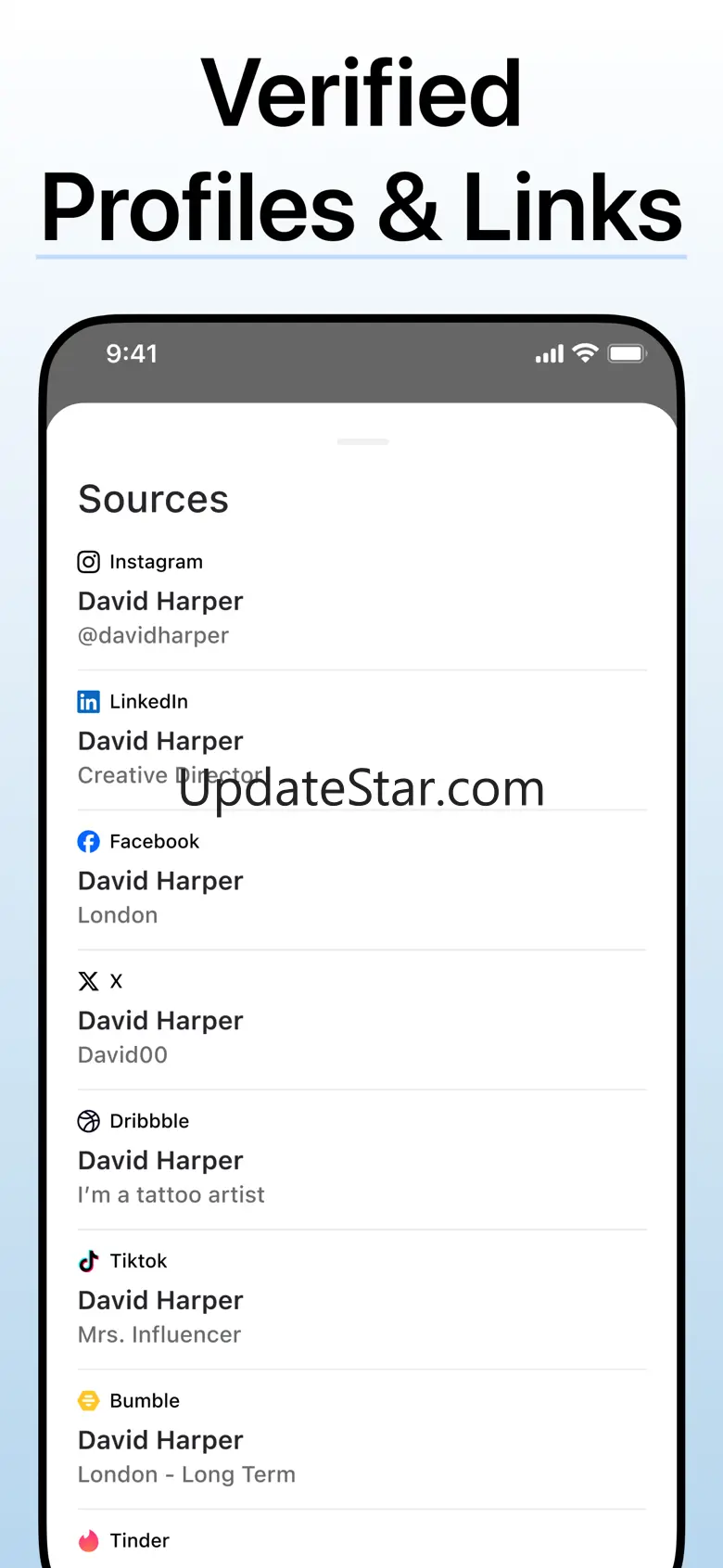Image resolution: width=723 pixels, height=1568 pixels.
Task: Tap the Tinder flame icon
Action: pyautogui.click(x=88, y=1541)
